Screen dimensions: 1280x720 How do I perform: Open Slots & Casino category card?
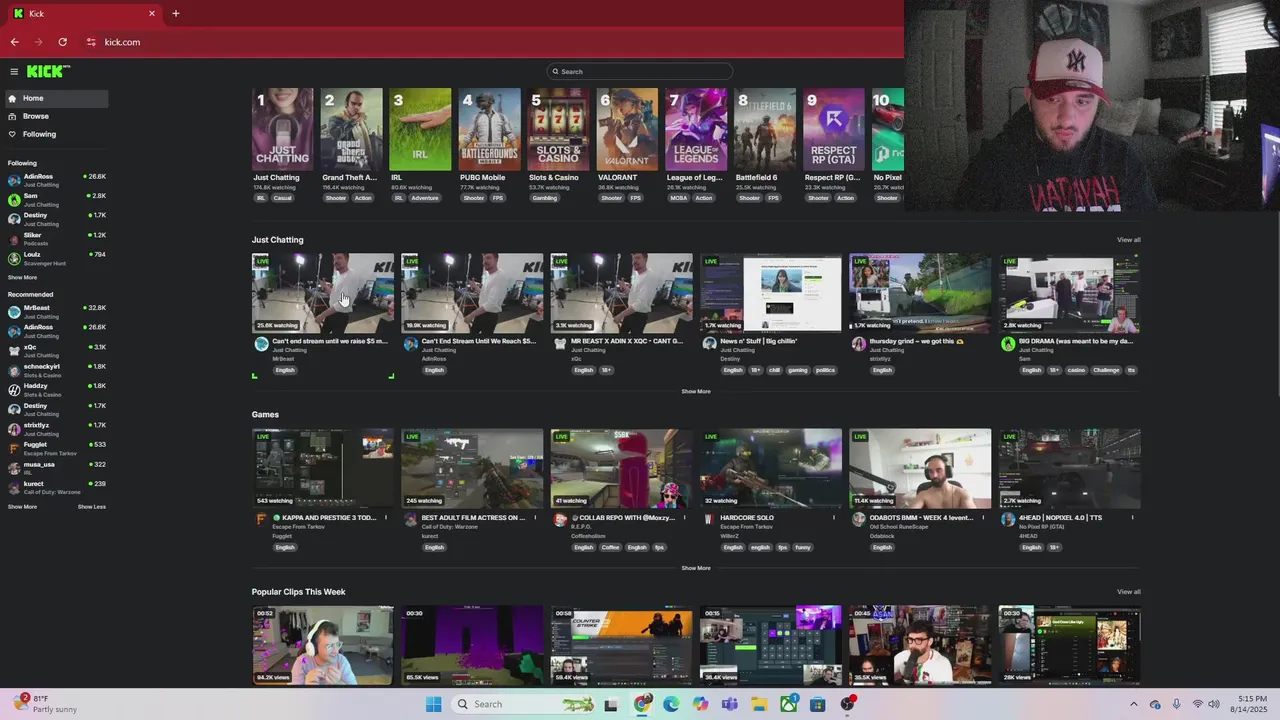[x=558, y=129]
